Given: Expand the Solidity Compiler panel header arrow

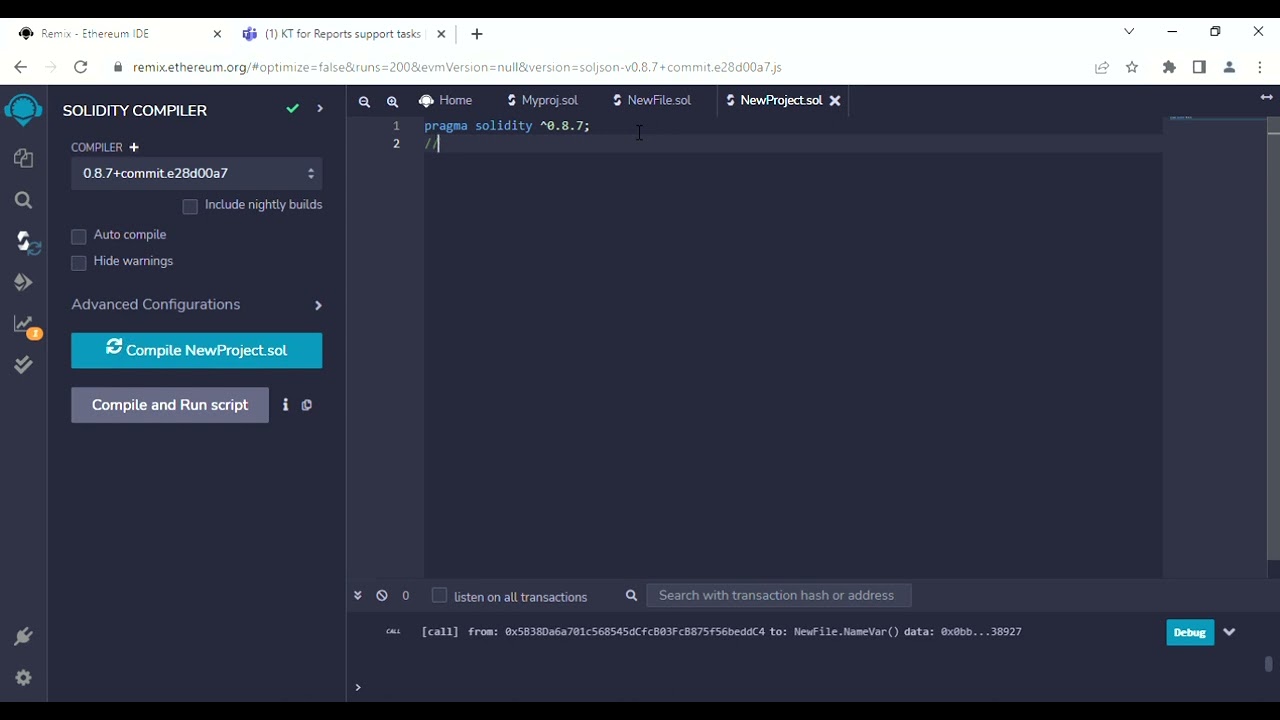Looking at the screenshot, I should 320,108.
